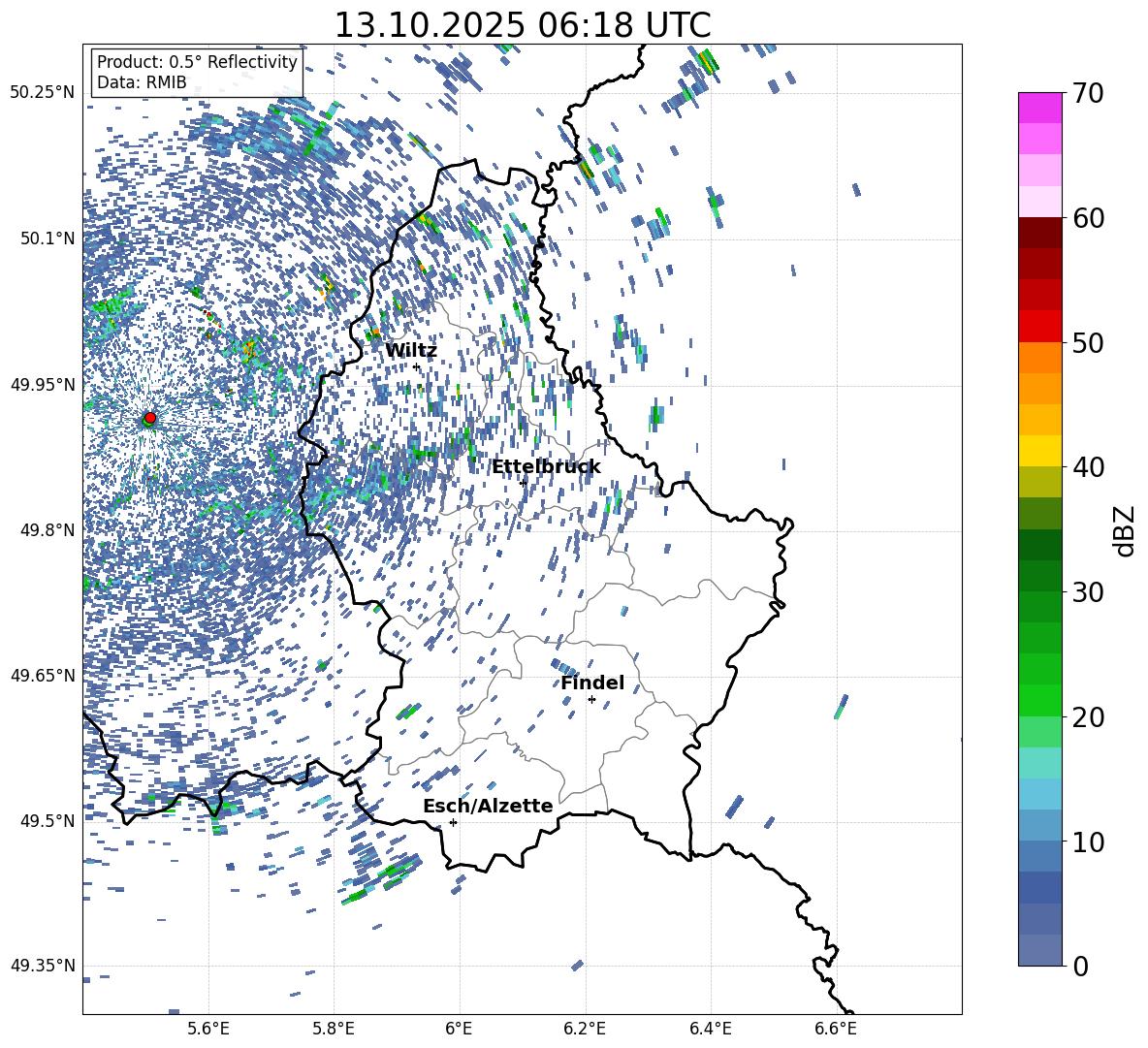Click the 10 colorbar tick label

tap(1088, 842)
